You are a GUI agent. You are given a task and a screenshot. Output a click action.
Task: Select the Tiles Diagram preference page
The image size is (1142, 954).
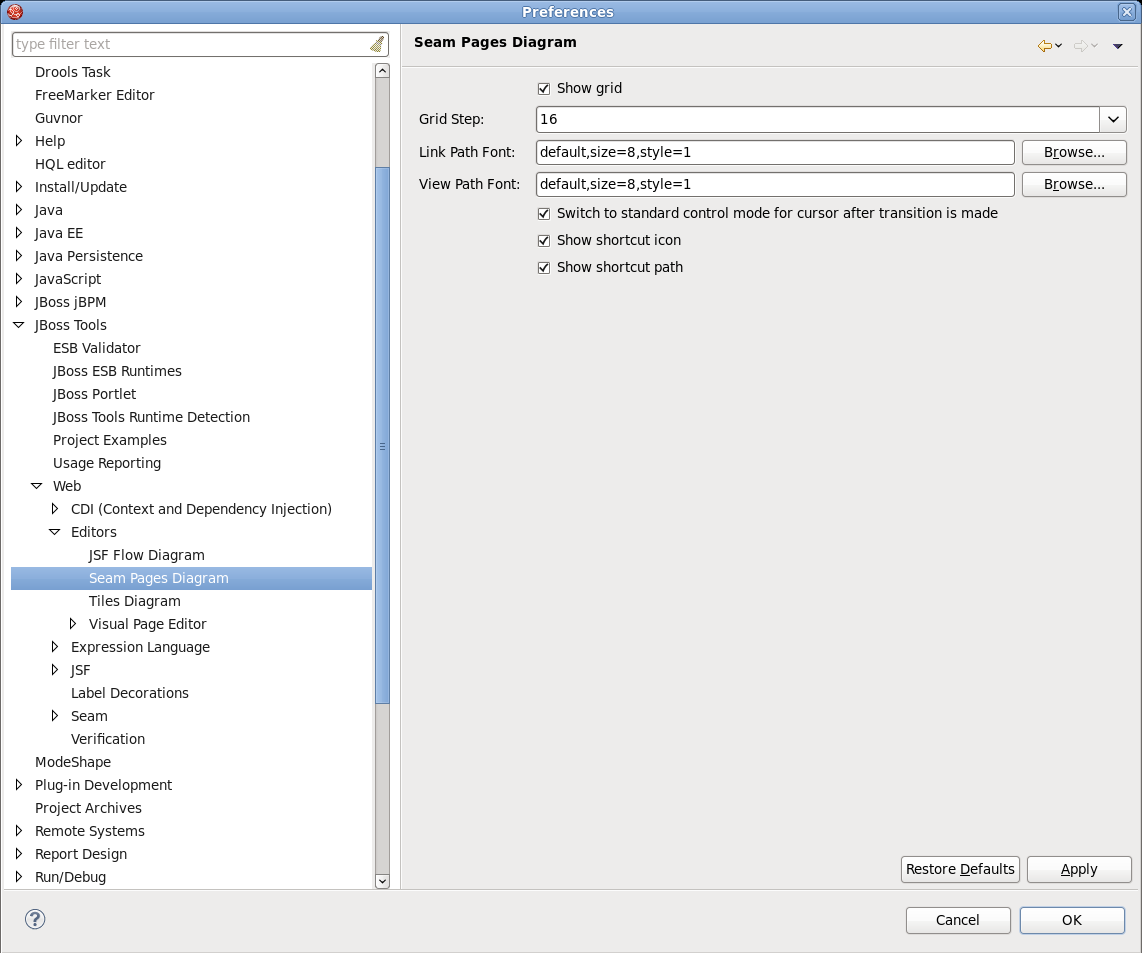pyautogui.click(x=134, y=600)
